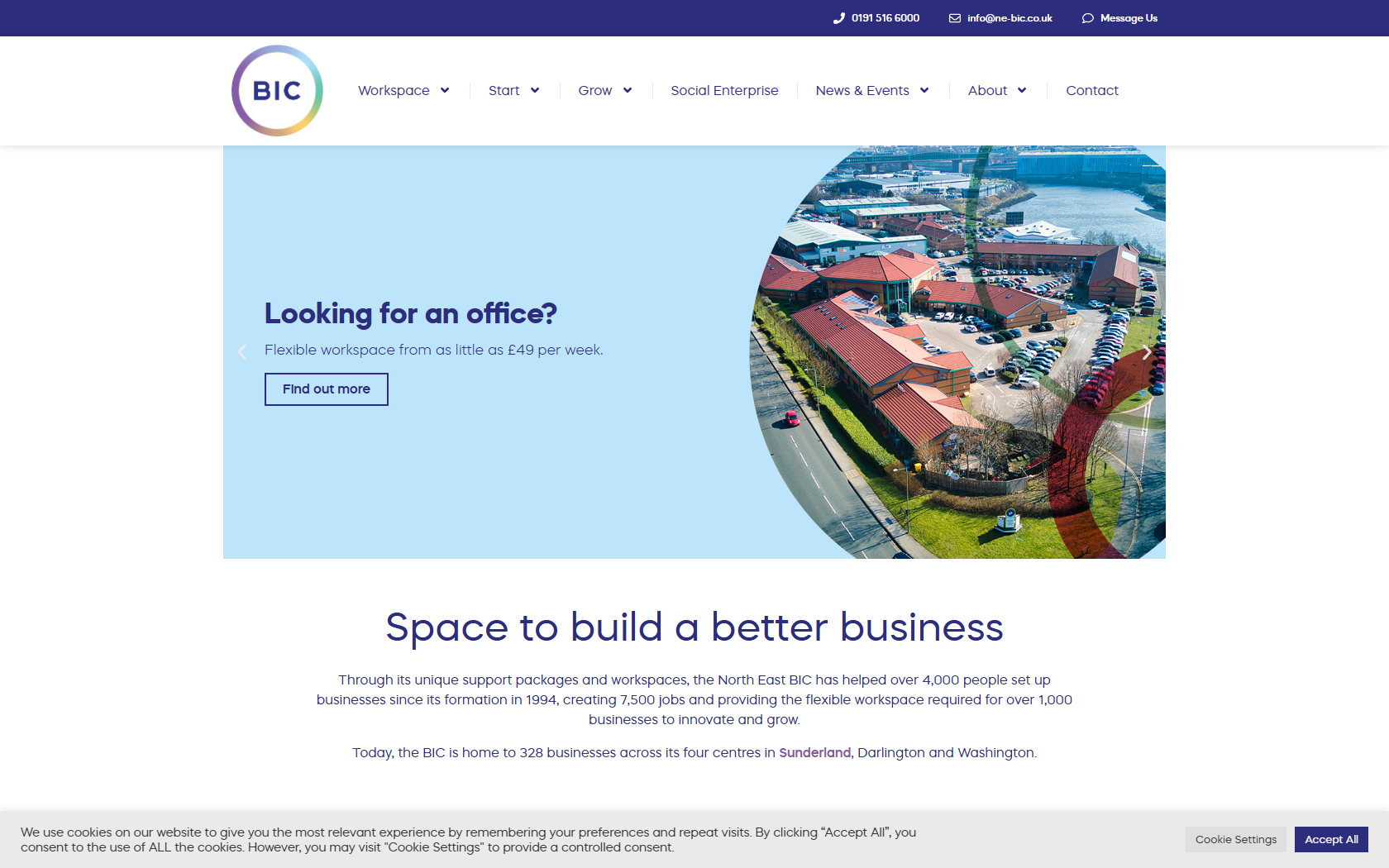
Task: Open the About dropdown chevron
Action: click(x=1022, y=91)
